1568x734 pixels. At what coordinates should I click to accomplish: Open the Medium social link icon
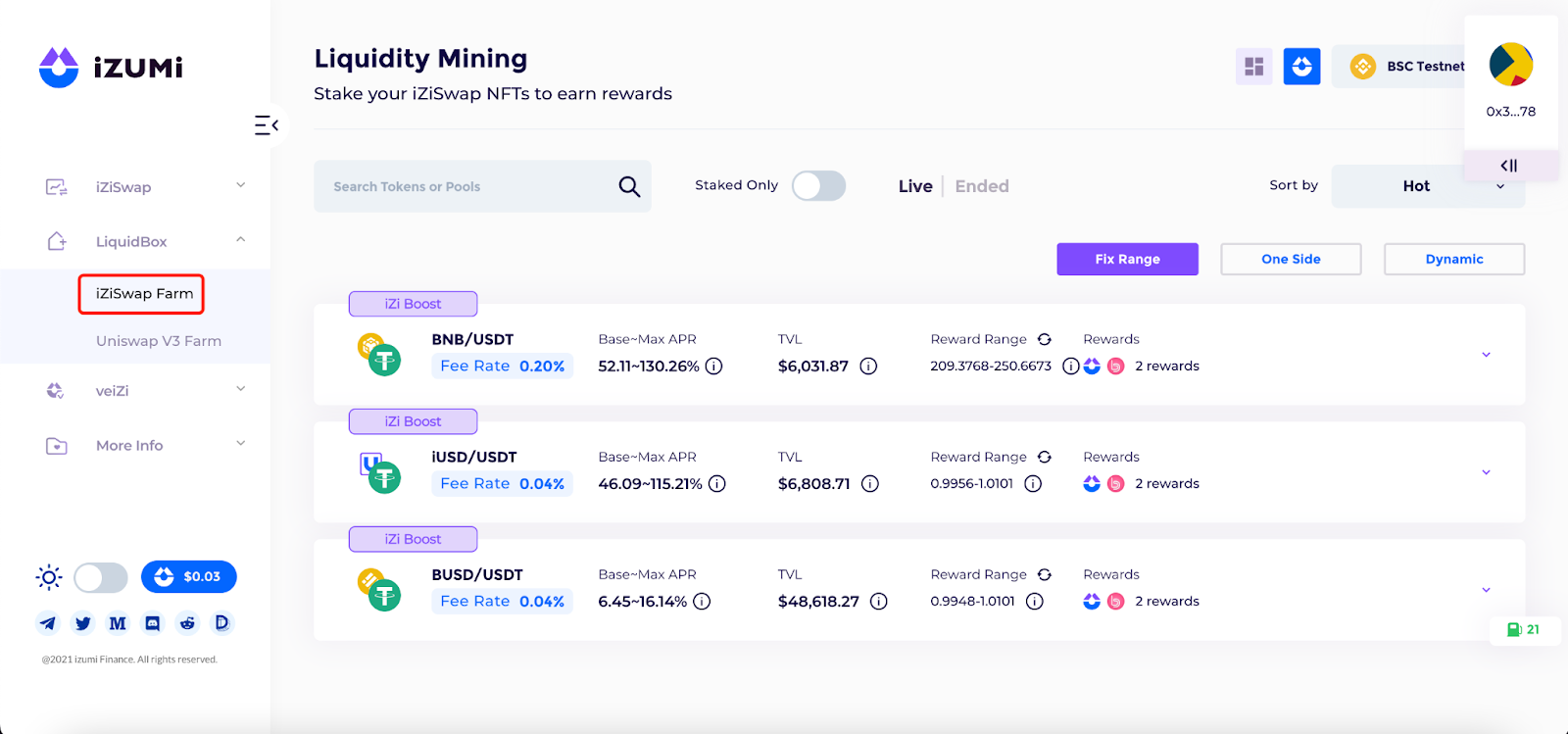(118, 622)
